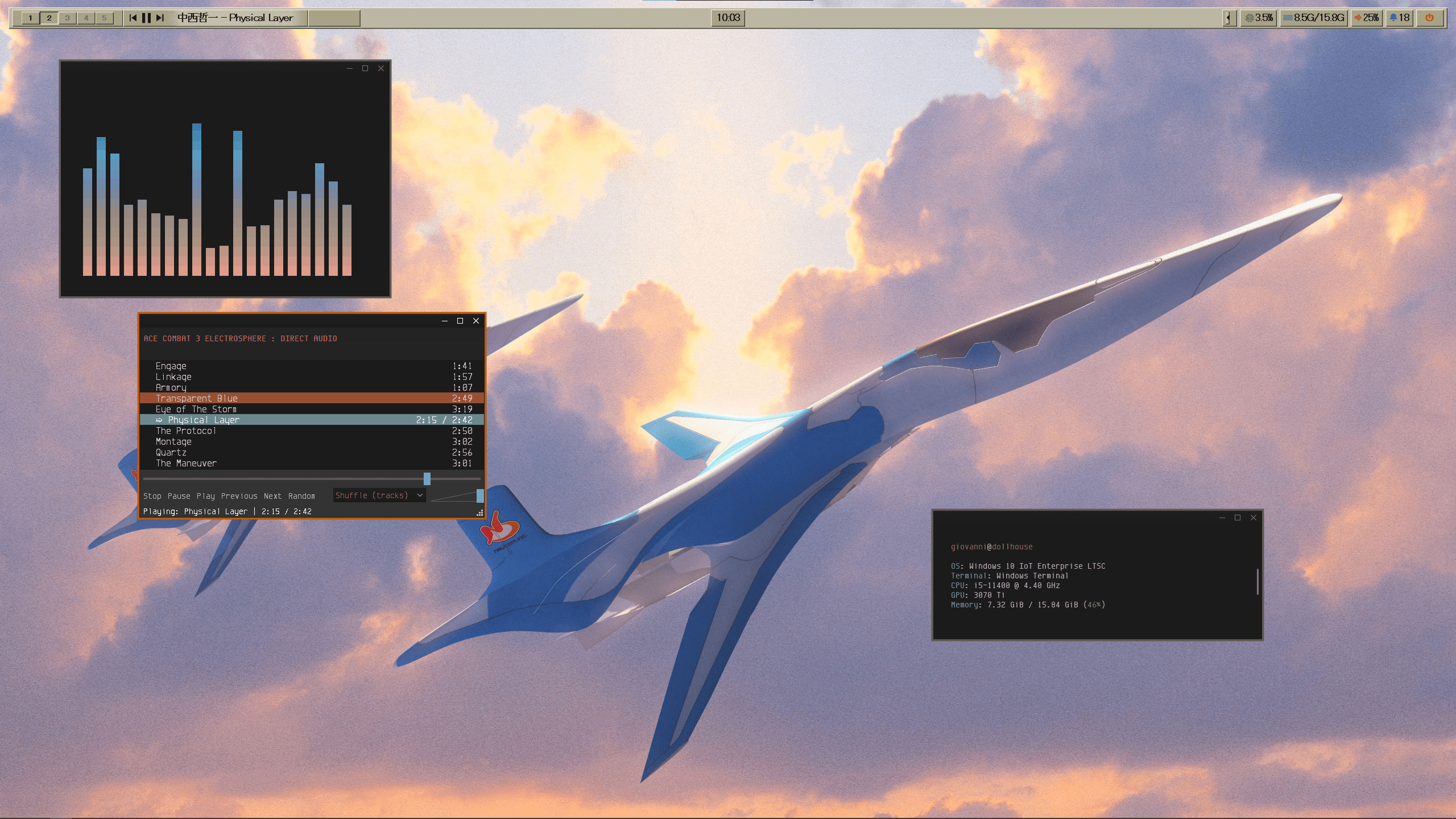
Task: Click Next in the player controls
Action: click(x=272, y=496)
